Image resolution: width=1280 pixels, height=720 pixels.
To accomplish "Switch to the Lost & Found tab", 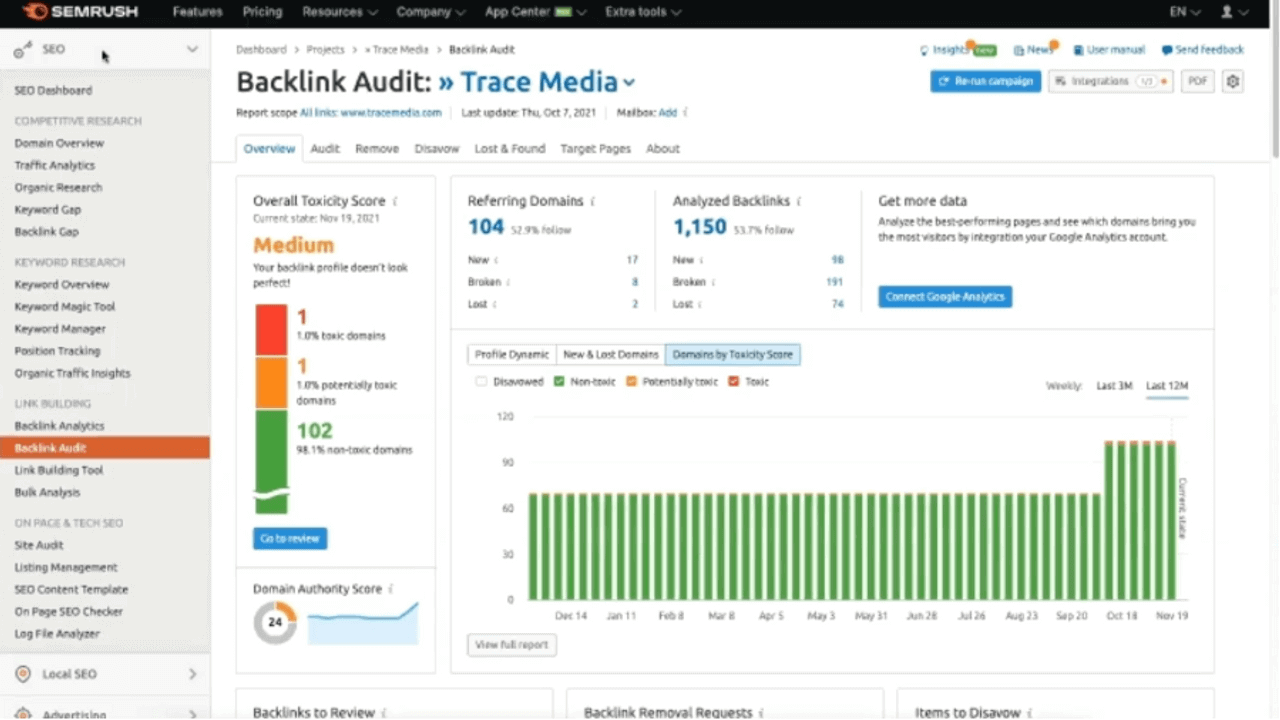I will [x=510, y=148].
